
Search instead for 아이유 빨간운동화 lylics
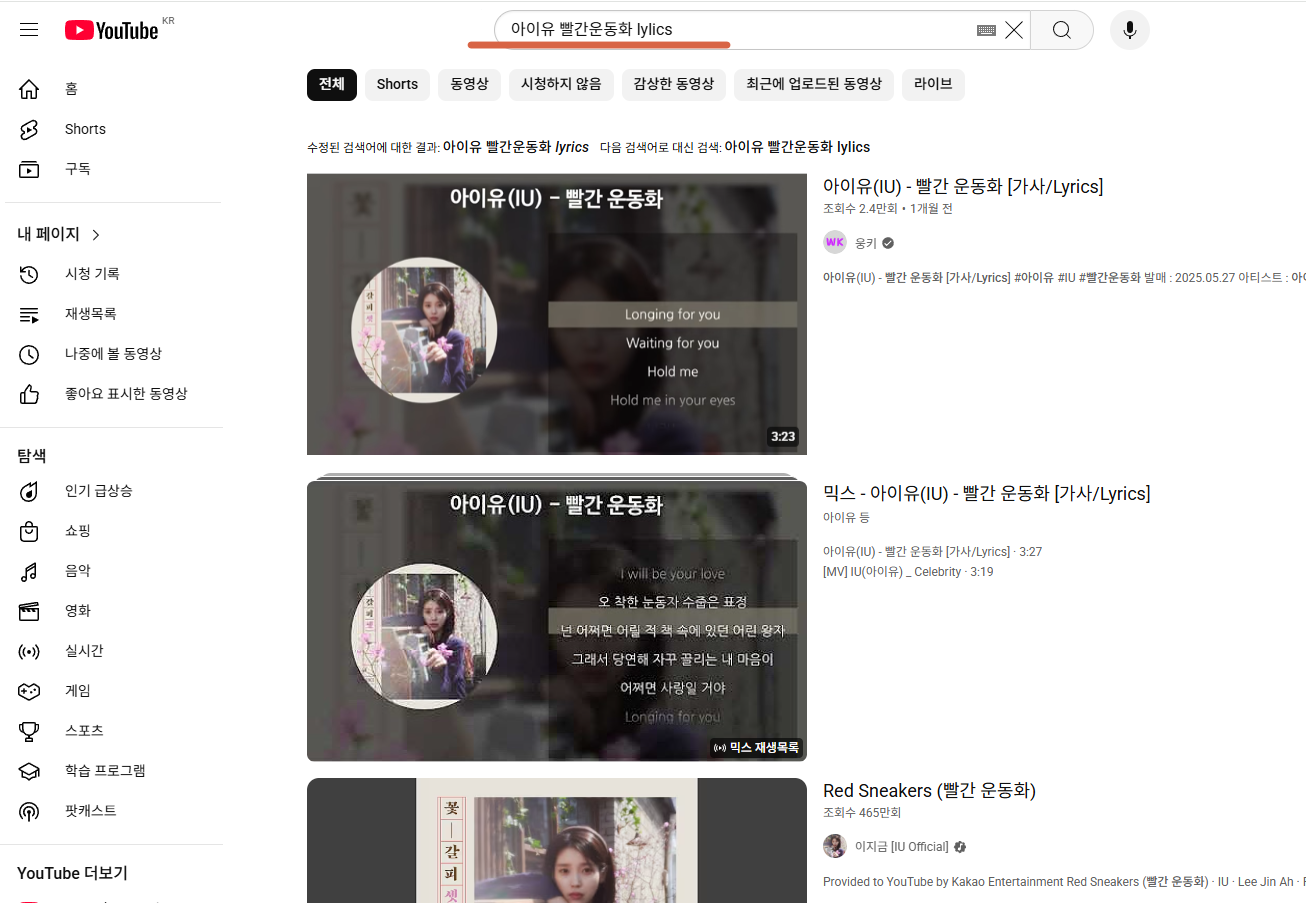coord(797,147)
